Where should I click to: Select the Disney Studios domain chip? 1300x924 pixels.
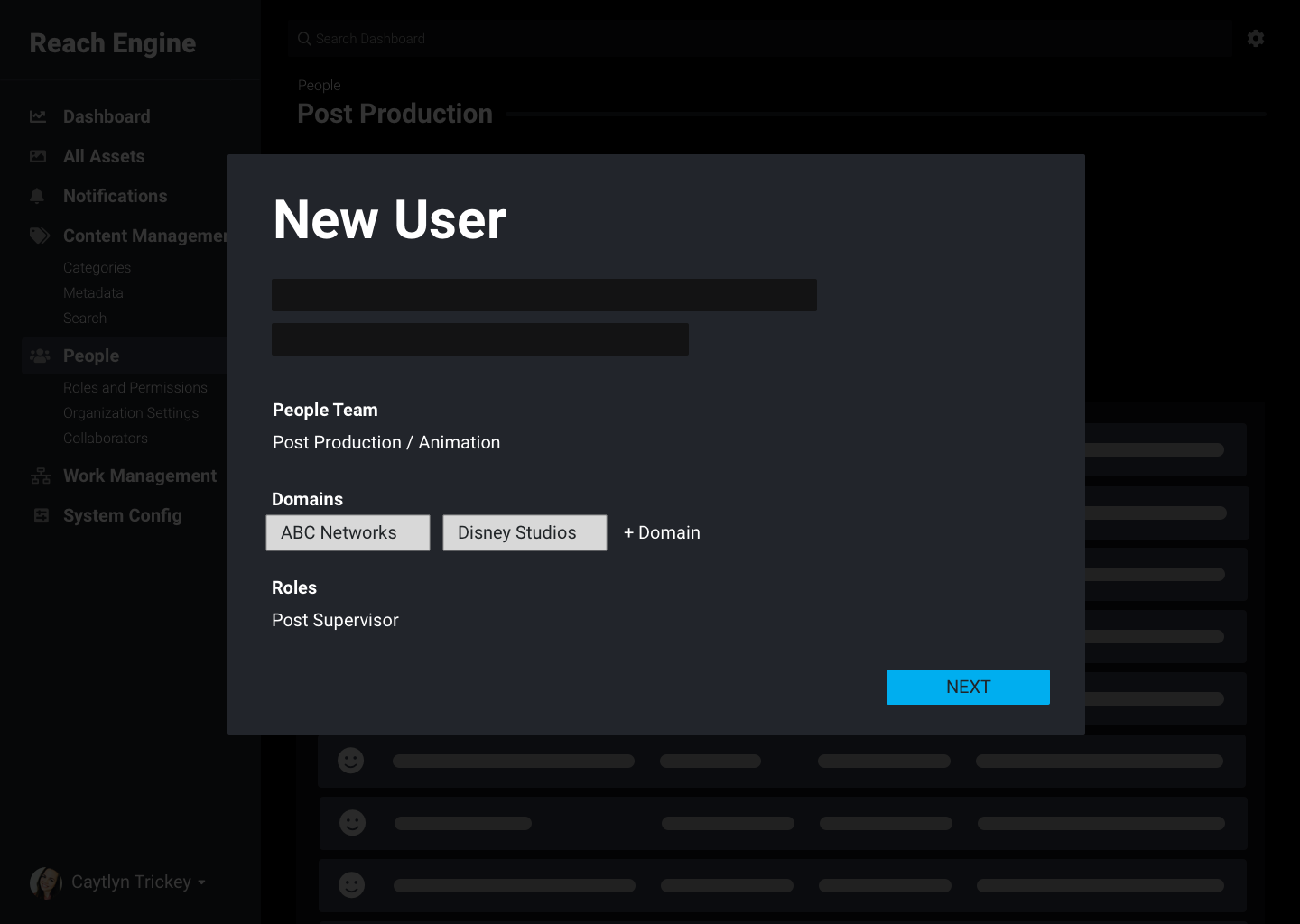[x=525, y=532]
